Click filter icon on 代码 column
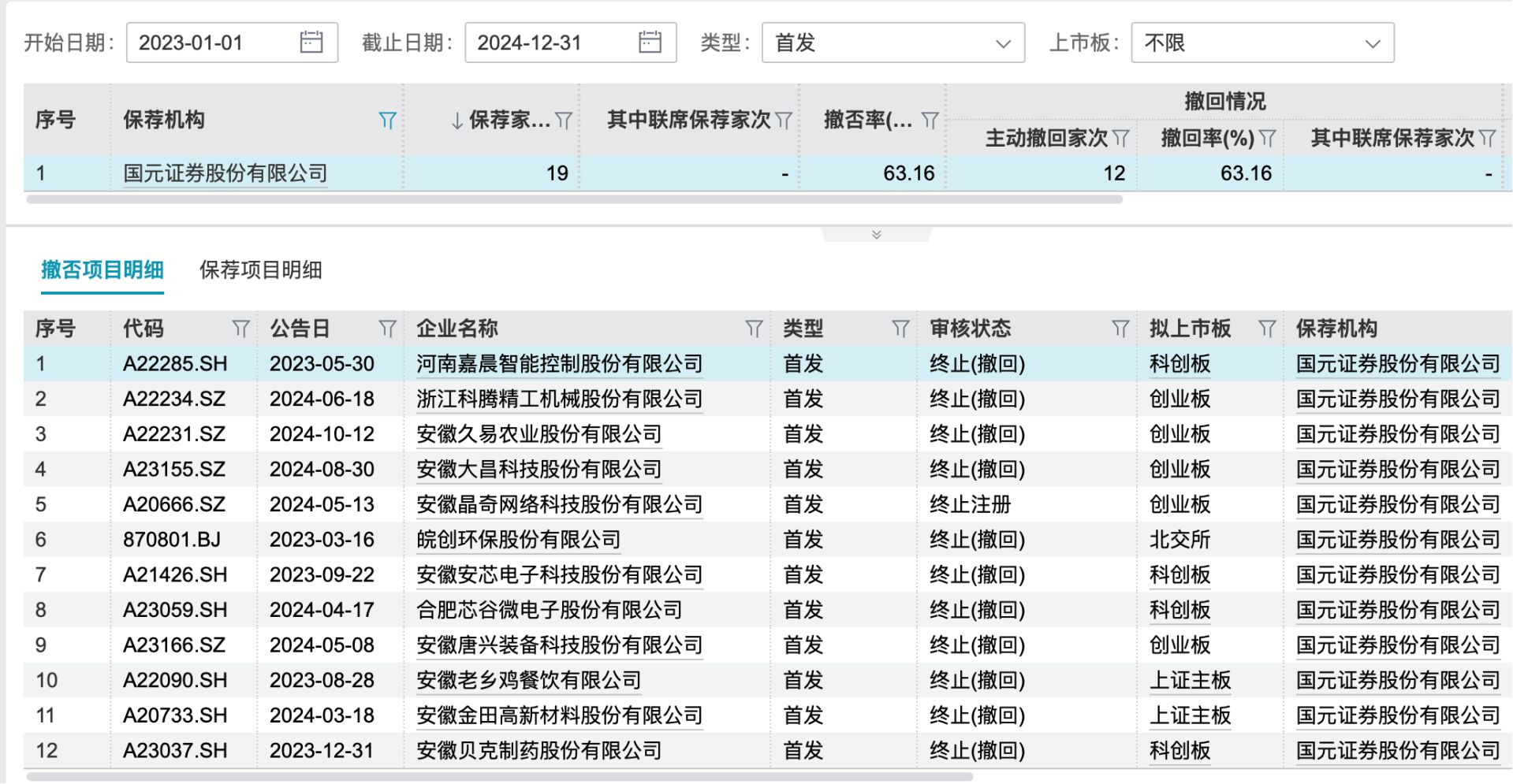Viewport: 1513px width, 784px height. click(x=240, y=329)
